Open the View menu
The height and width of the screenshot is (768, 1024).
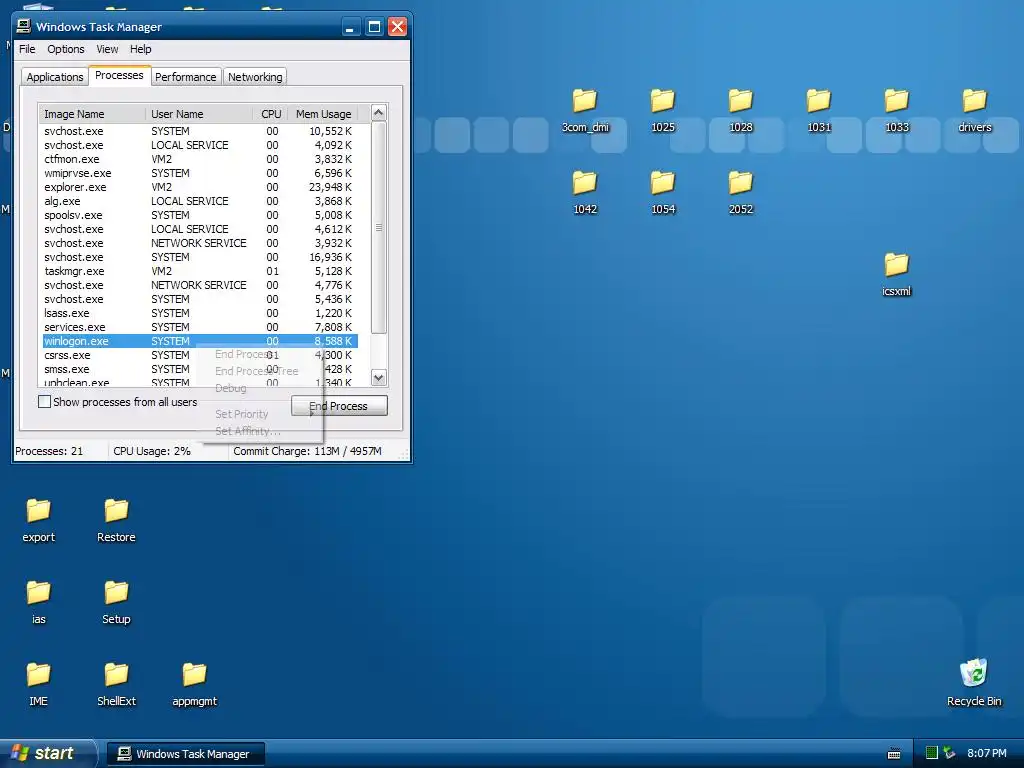[107, 49]
